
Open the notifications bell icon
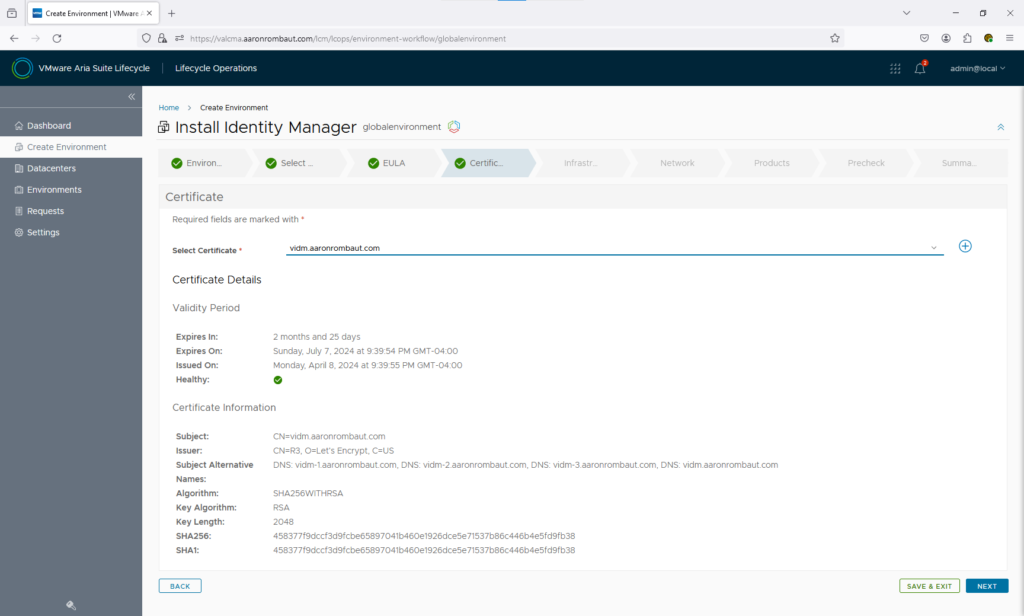[x=920, y=68]
